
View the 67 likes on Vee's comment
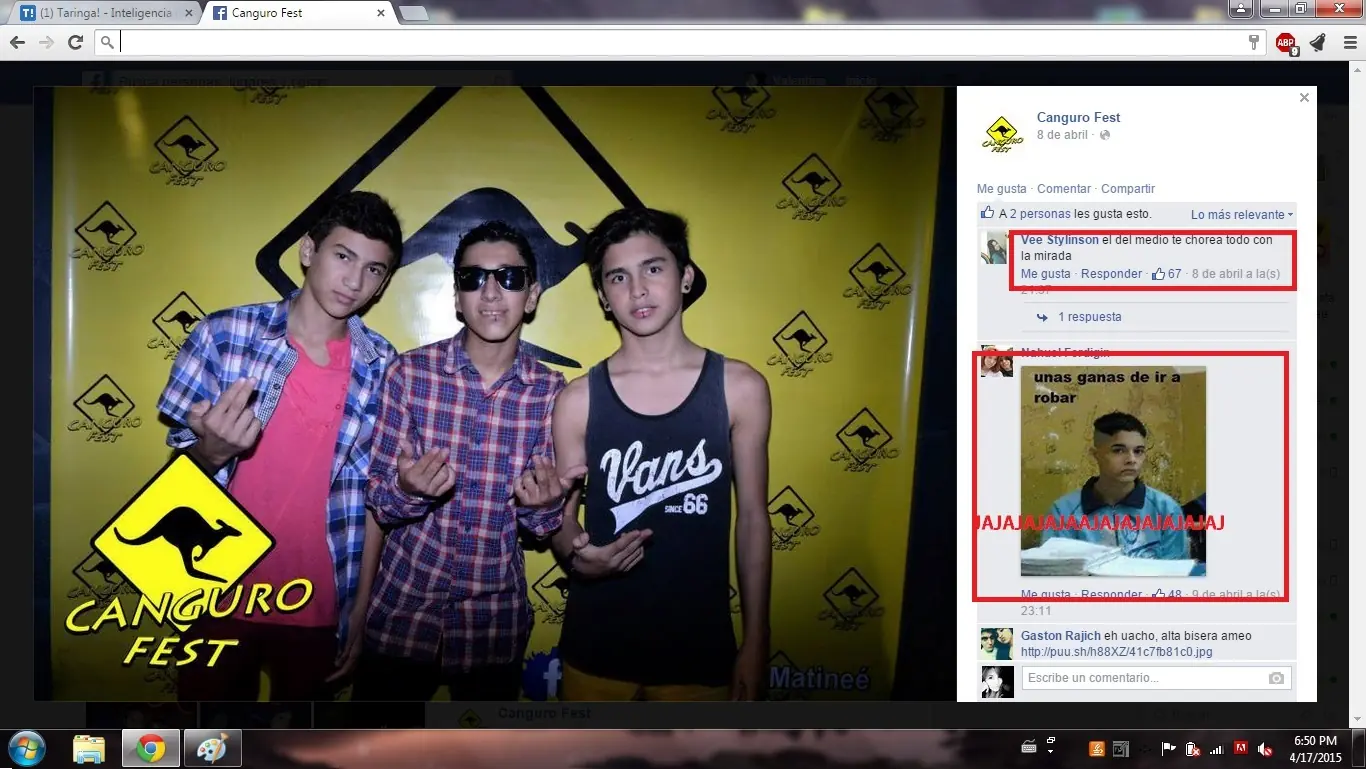(1167, 274)
